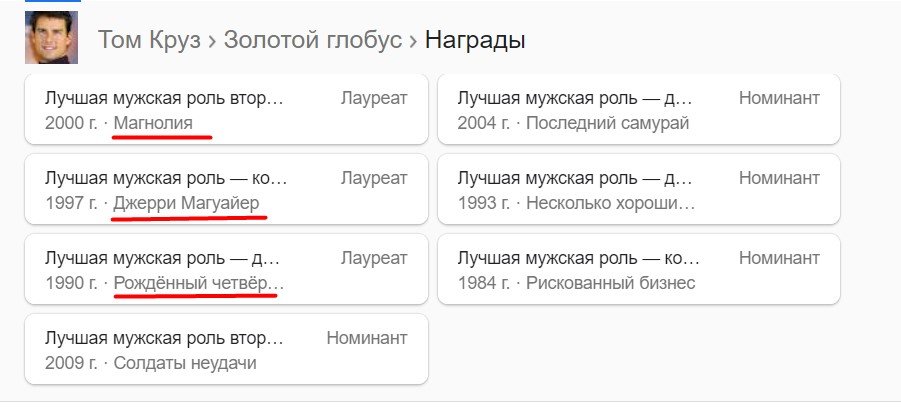Click the truncated Несколько хороши… film name
This screenshot has height=409, width=901.
click(610, 203)
